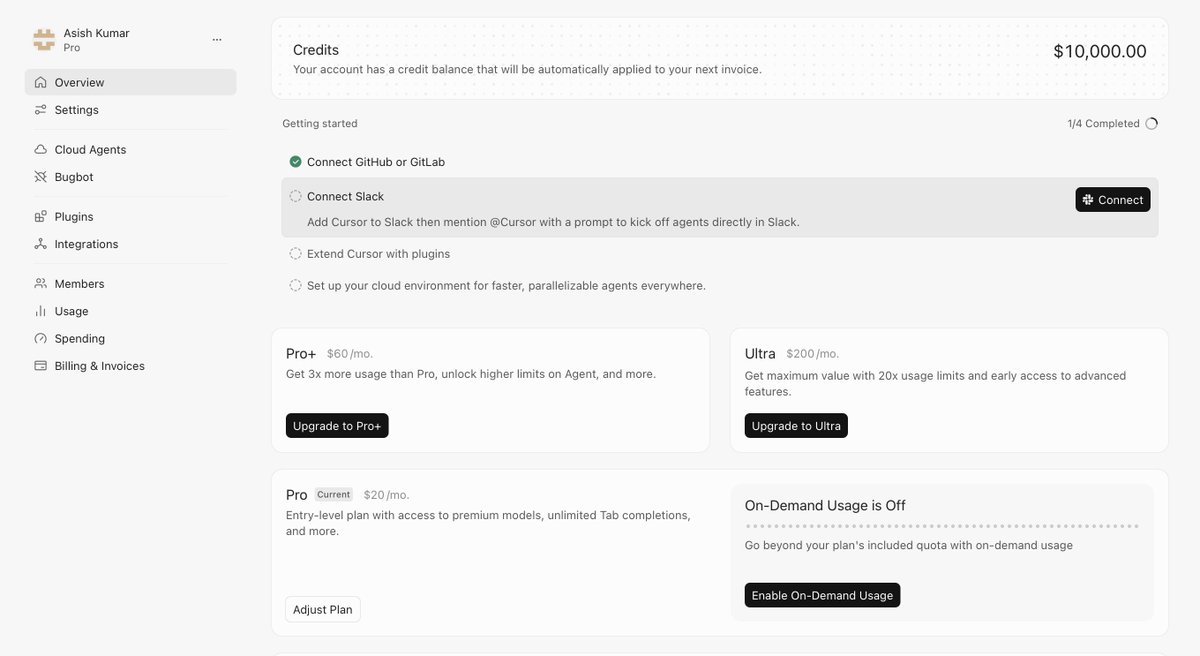
Task: Click the Billing & Invoices card icon
Action: point(41,366)
